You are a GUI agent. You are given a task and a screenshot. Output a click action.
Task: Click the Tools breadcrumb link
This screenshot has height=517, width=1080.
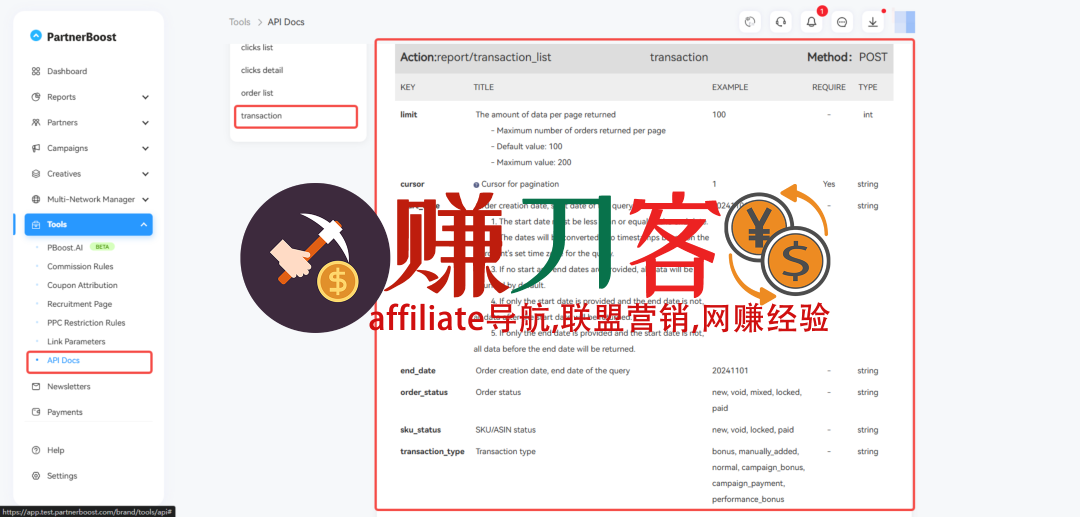(240, 22)
